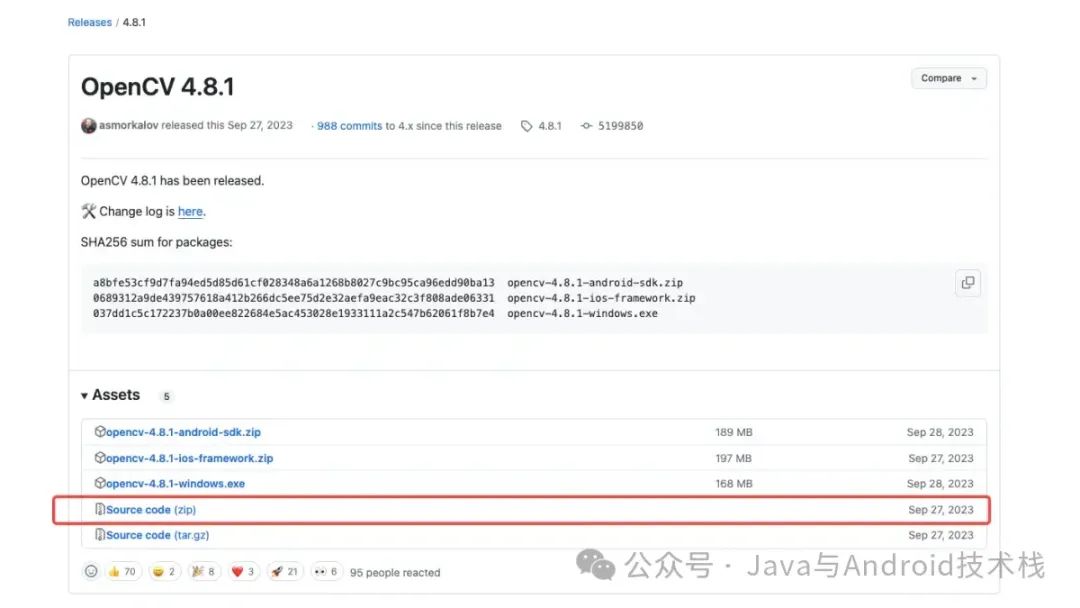The height and width of the screenshot is (608, 1080).
Task: Toggle heart reaction with 3
Action: pos(243,572)
